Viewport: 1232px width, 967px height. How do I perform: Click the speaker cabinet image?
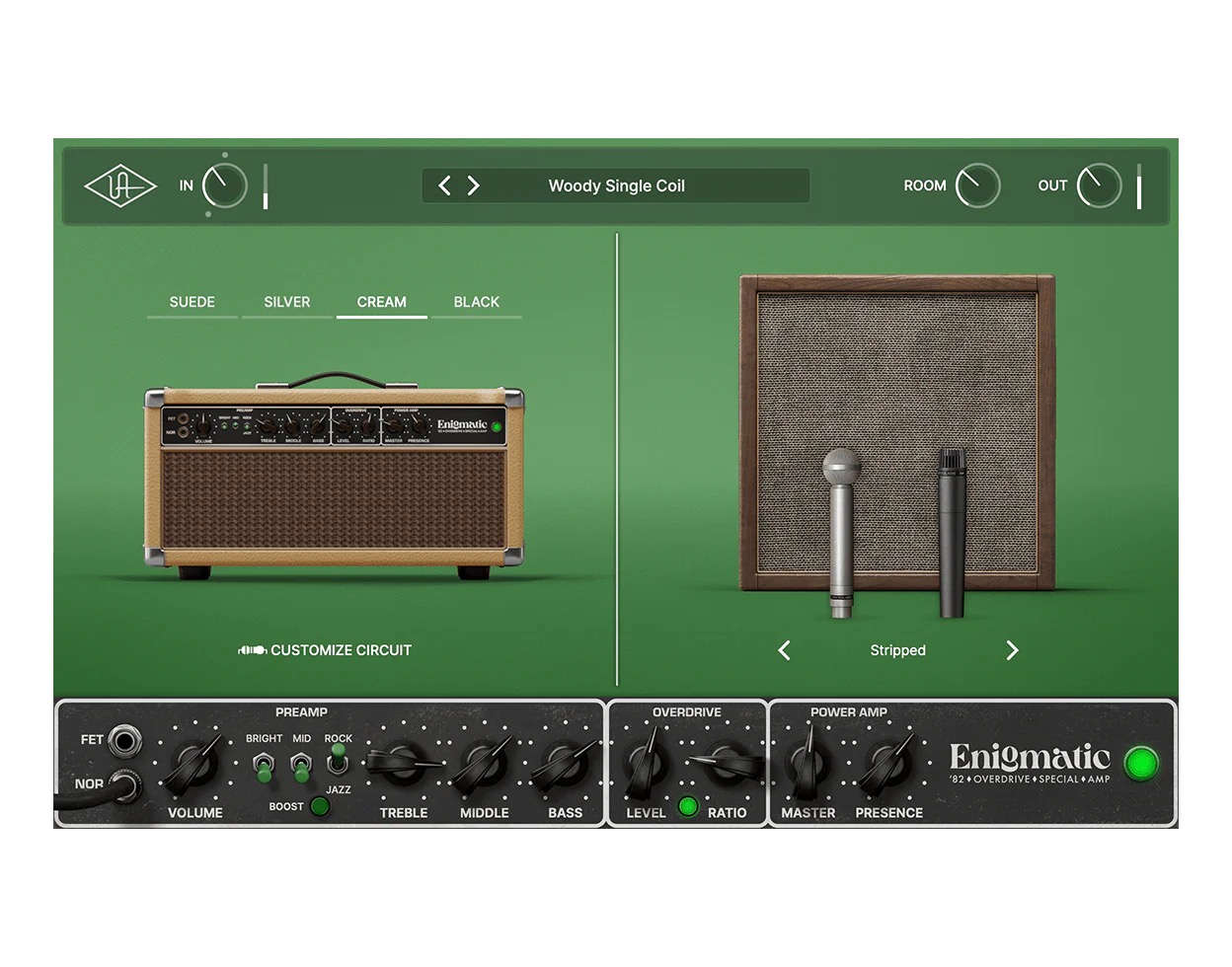(896, 432)
